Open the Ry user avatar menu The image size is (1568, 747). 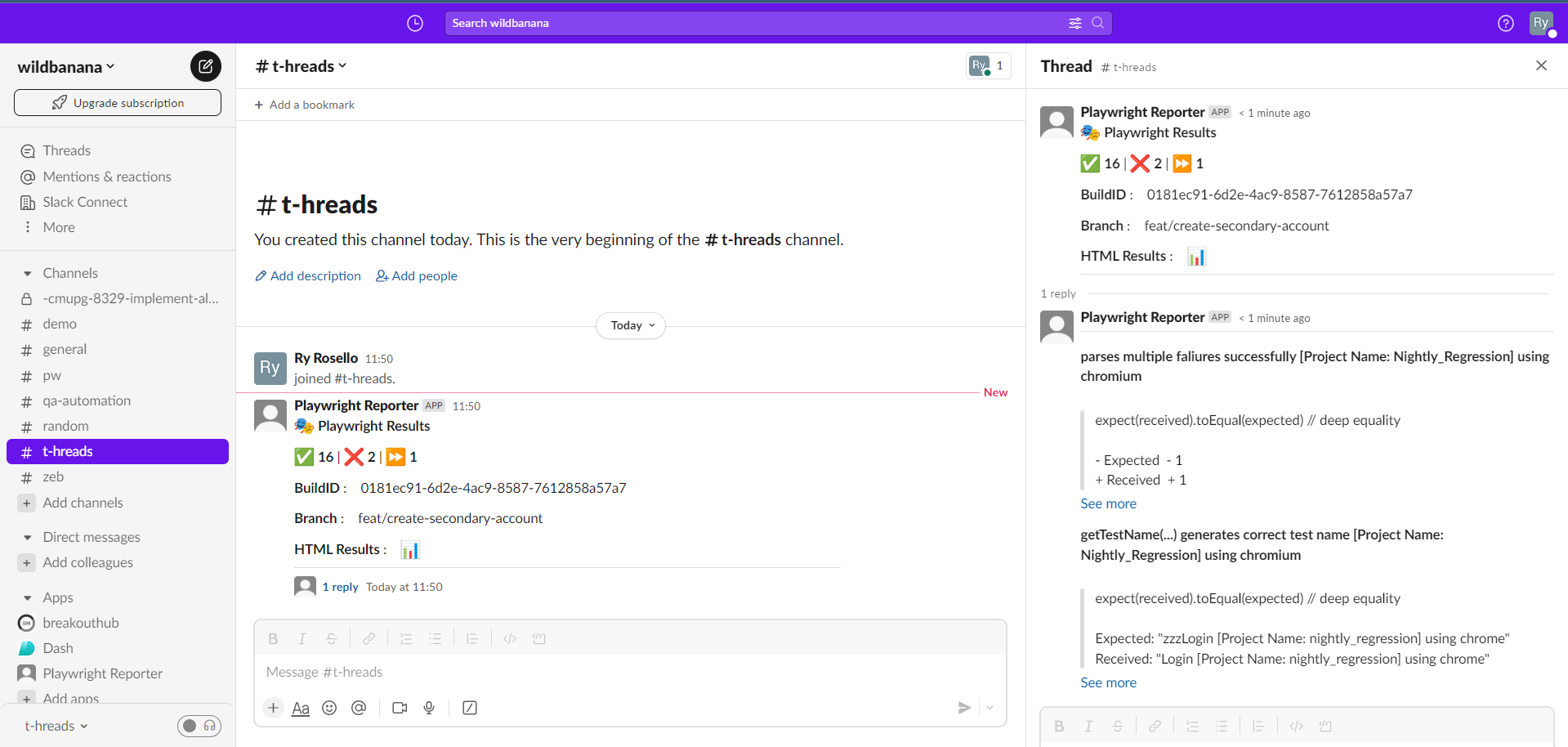pos(1541,23)
